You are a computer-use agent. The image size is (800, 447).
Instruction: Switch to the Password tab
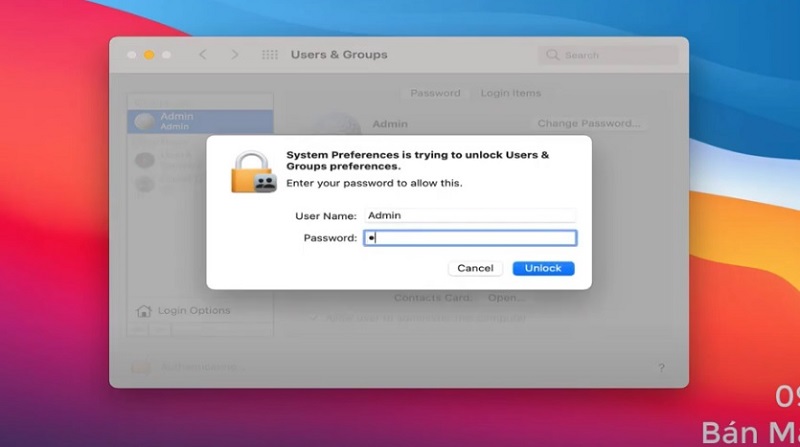[435, 93]
